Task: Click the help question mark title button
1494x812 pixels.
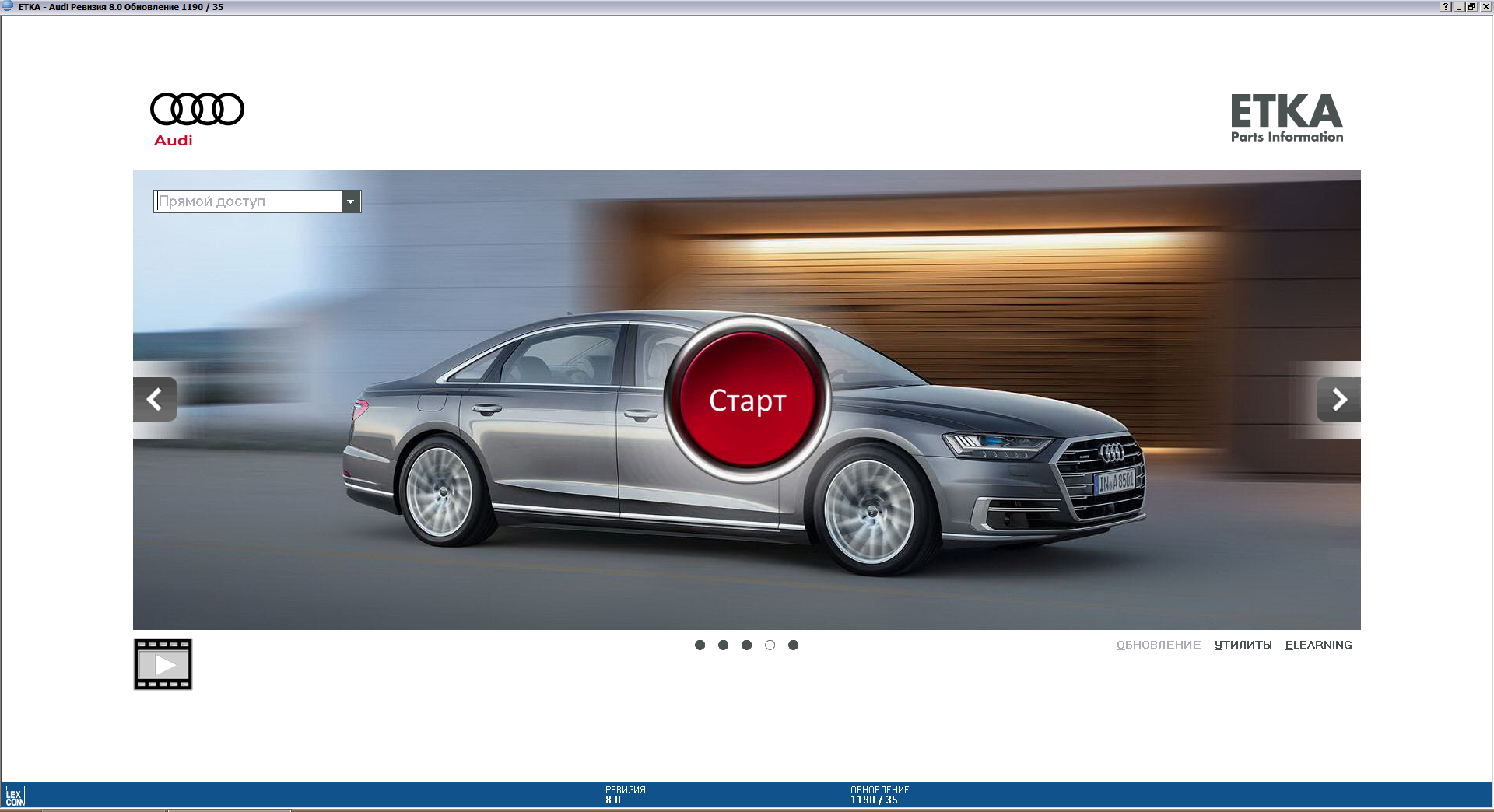Action: [x=1446, y=6]
